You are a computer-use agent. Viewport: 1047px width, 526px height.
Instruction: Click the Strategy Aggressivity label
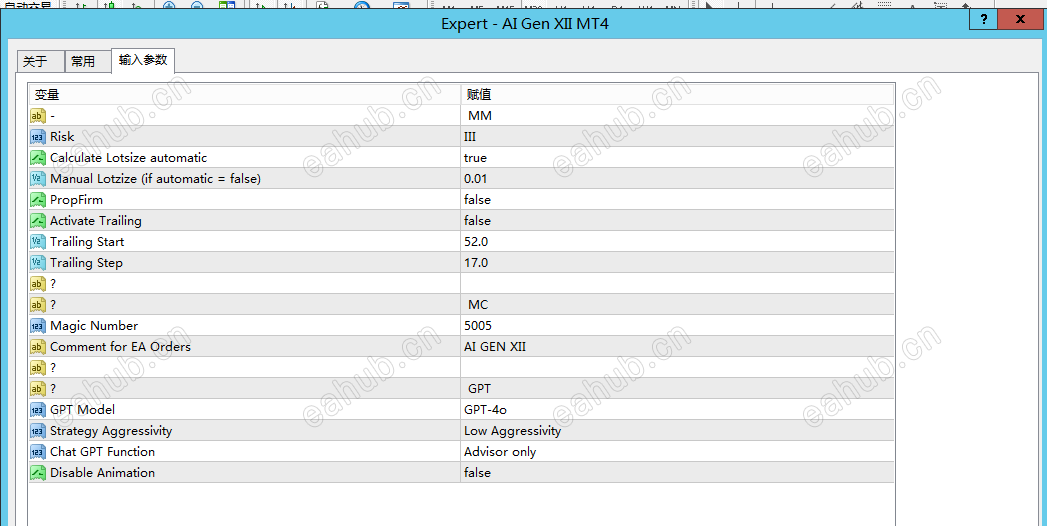tap(111, 431)
